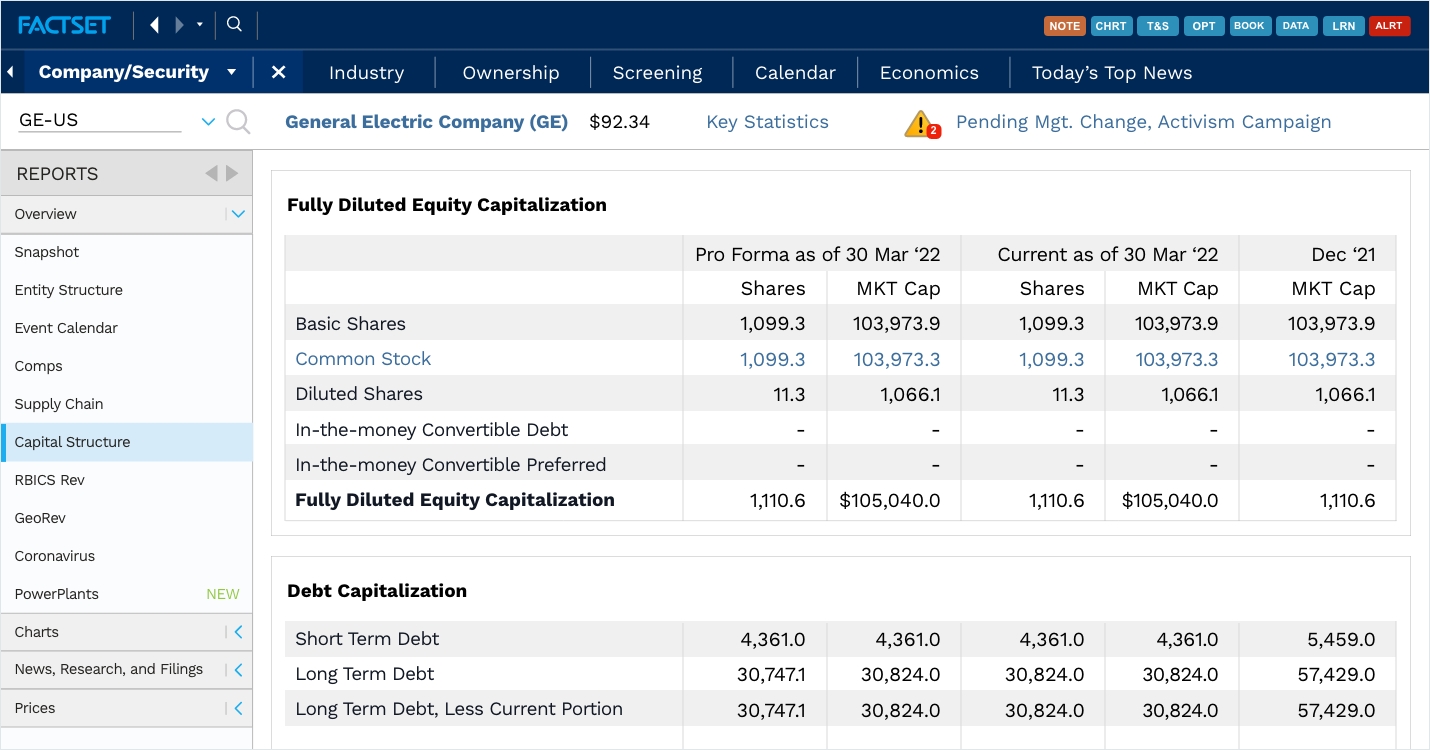Open the OPT options shortcut

pyautogui.click(x=1204, y=26)
